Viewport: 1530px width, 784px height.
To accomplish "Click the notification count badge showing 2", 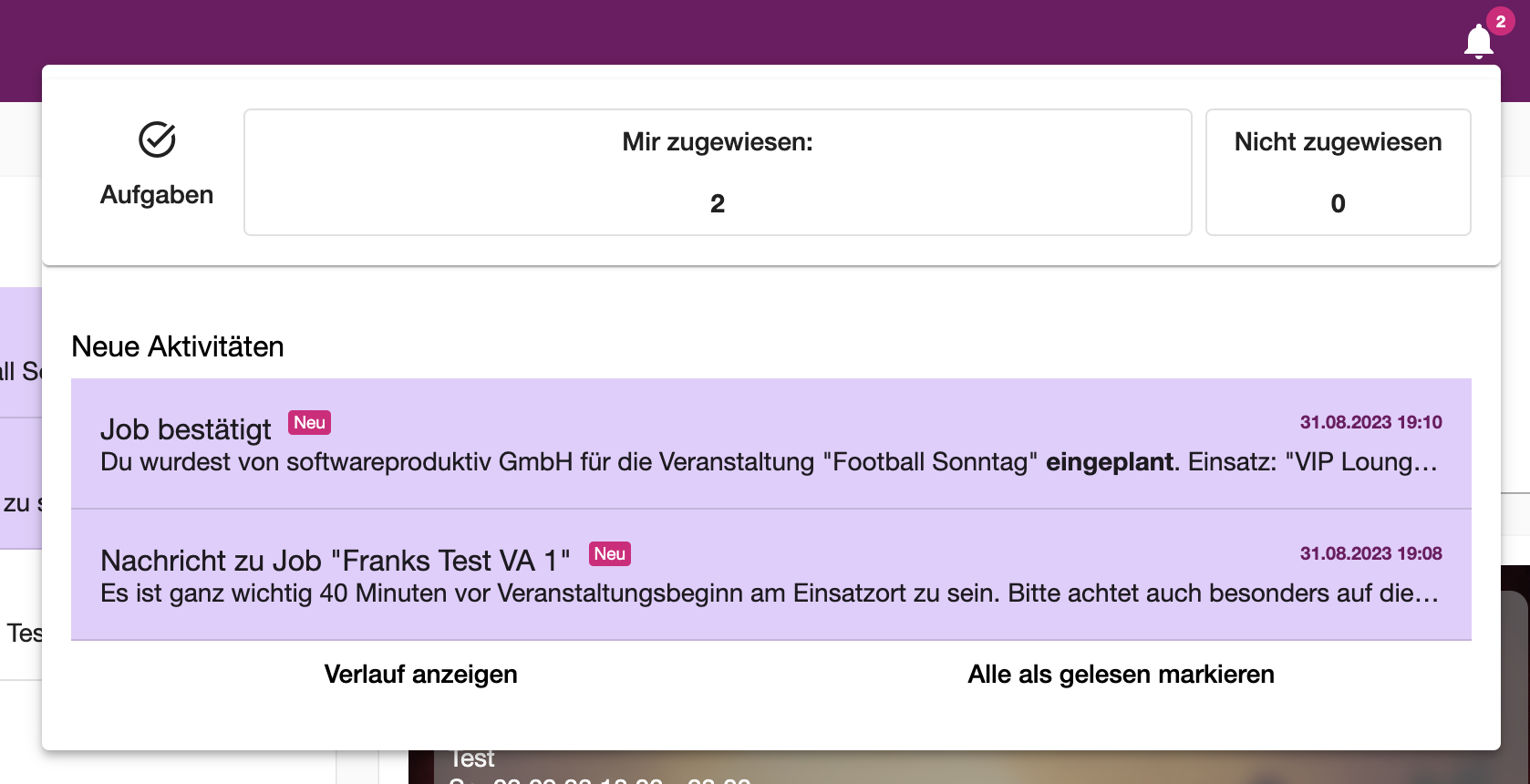I will tap(1501, 21).
